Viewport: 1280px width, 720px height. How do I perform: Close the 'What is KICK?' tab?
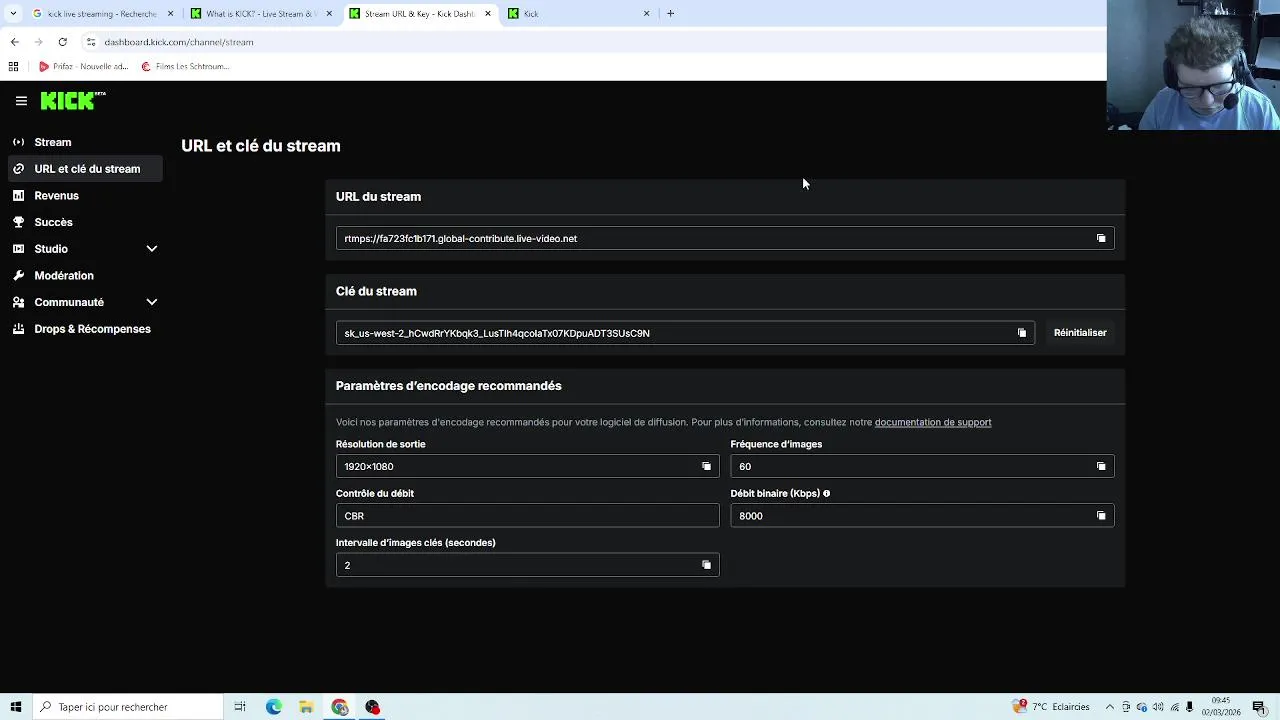(x=329, y=14)
